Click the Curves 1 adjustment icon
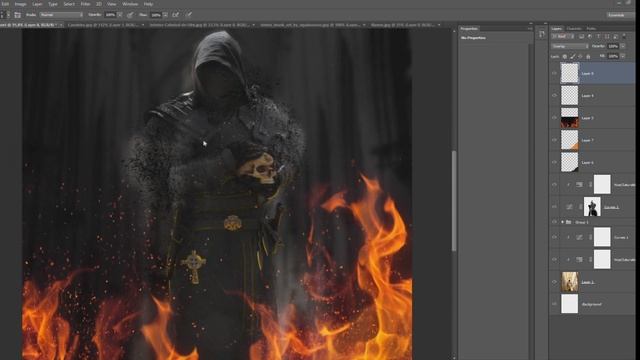This screenshot has height=360, width=640. coord(579,237)
